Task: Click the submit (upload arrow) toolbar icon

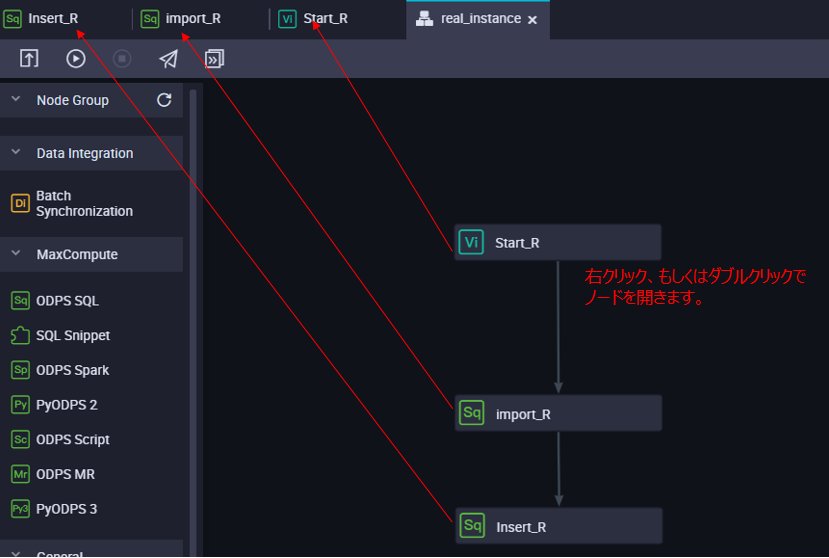Action: tap(29, 58)
